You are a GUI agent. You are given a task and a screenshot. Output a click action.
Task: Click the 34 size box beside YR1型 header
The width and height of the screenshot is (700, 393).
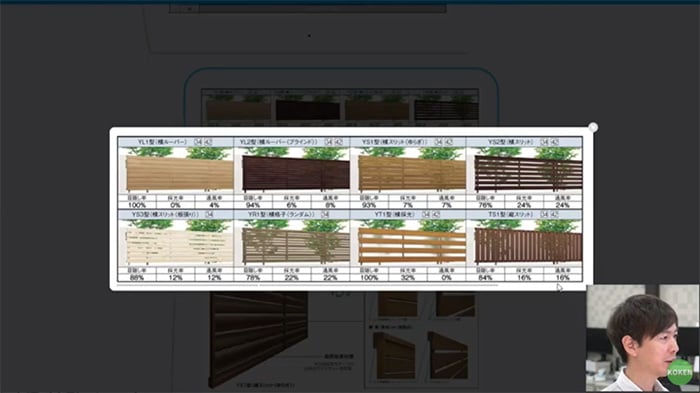(325, 214)
